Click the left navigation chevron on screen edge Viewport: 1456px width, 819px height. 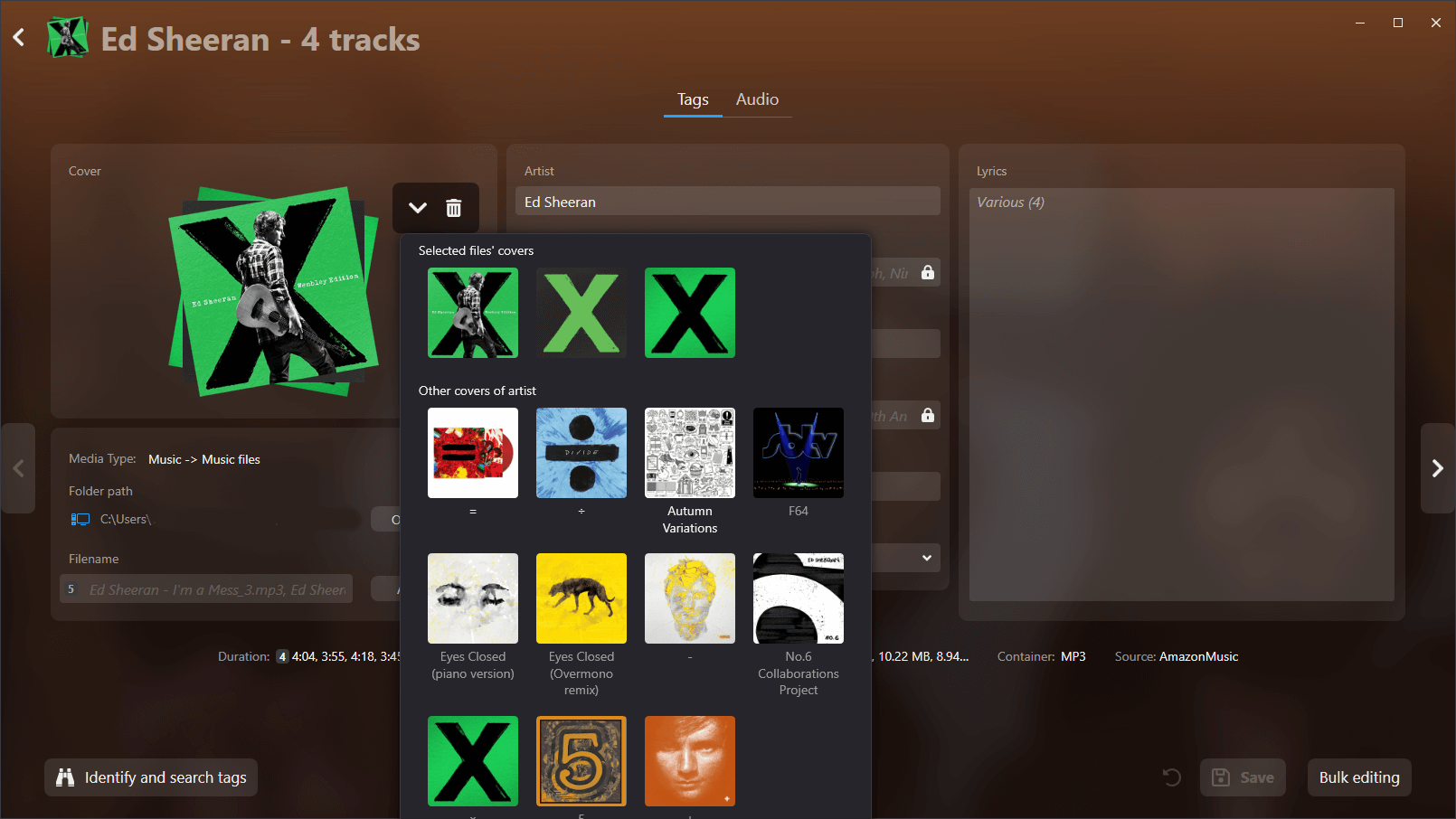[18, 468]
